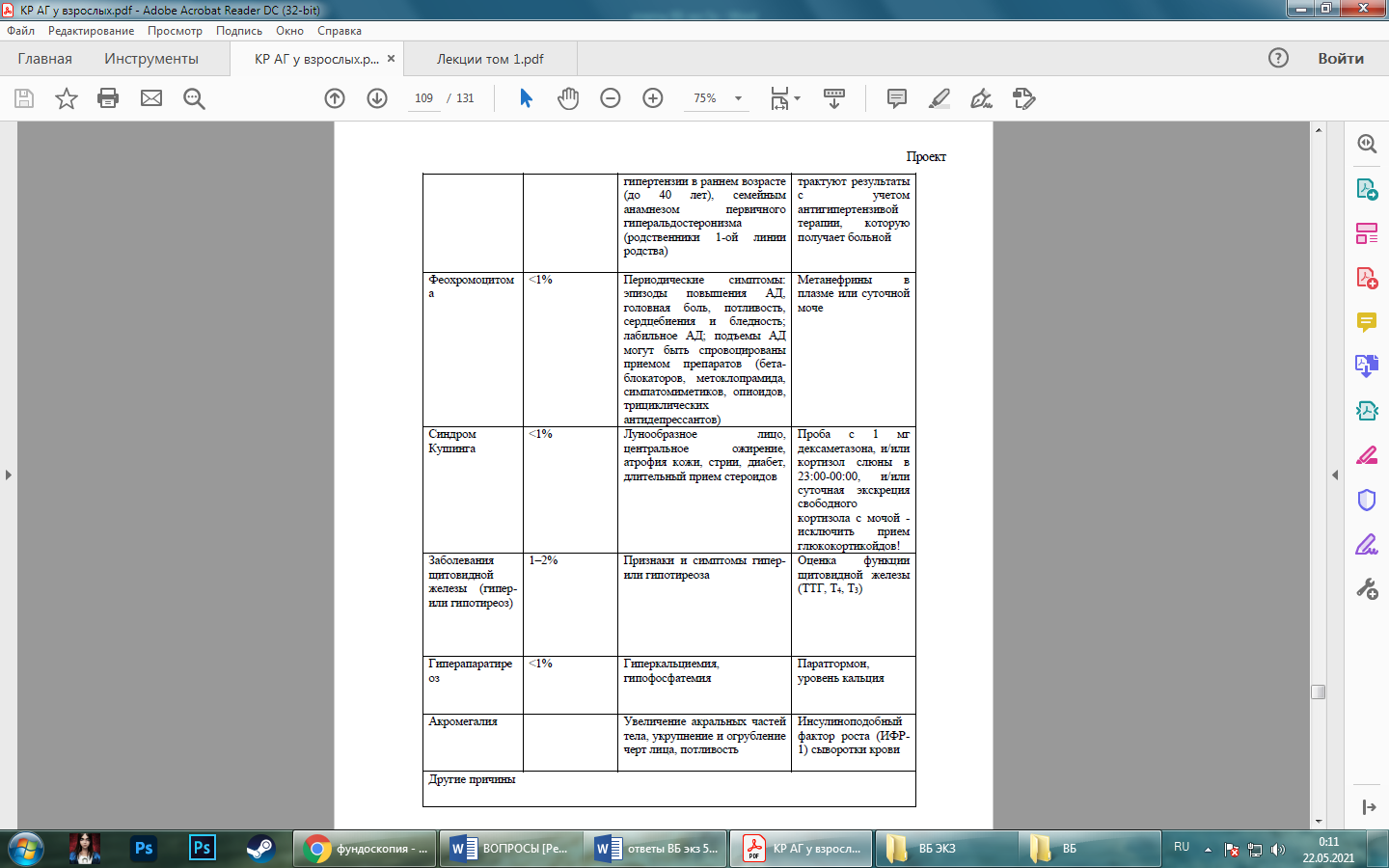Open Create PDF tool in right pane
Viewport: 1389px width, 868px height.
pyautogui.click(x=1367, y=278)
